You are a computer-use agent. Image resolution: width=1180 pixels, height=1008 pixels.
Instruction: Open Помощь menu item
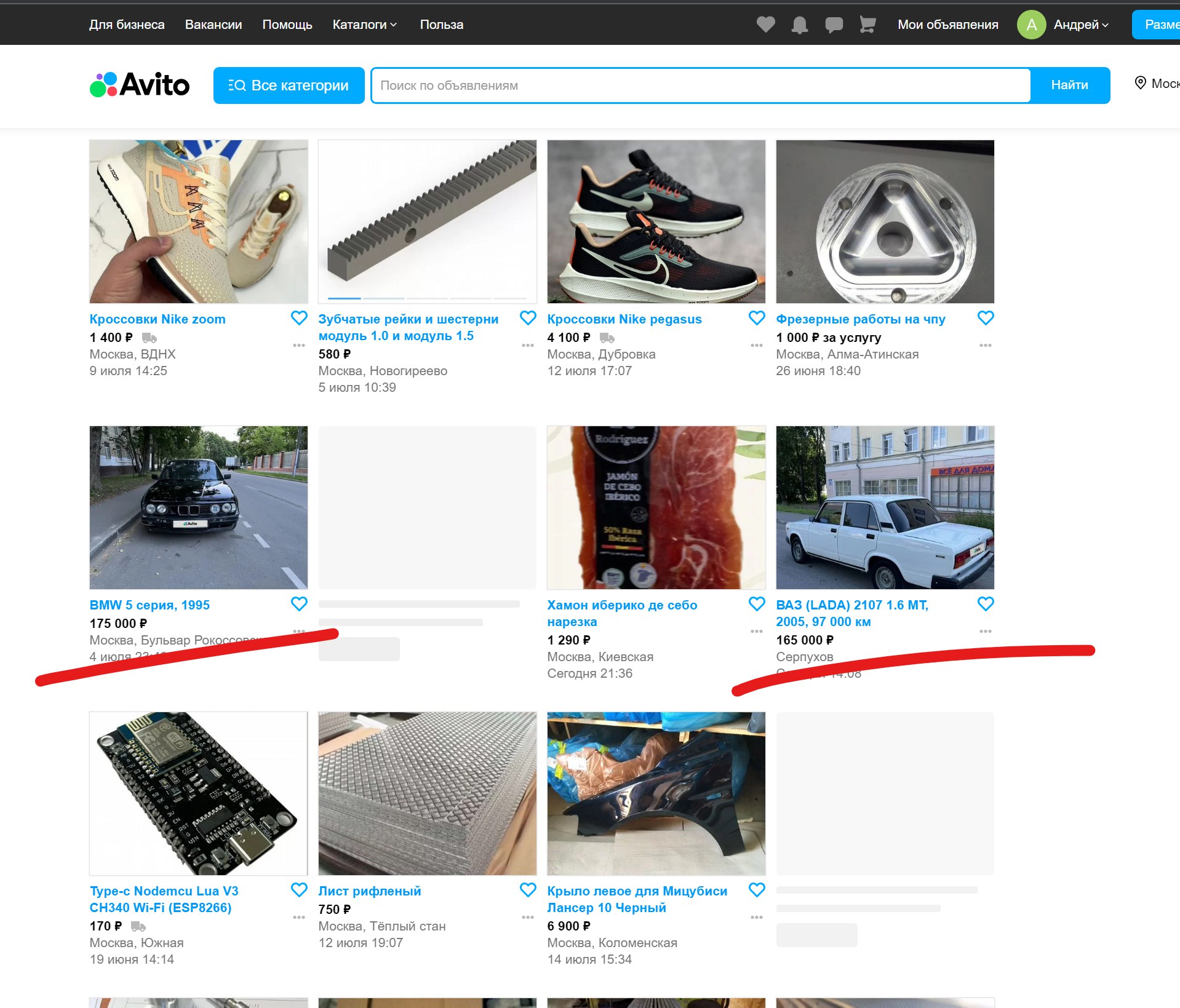pos(287,25)
